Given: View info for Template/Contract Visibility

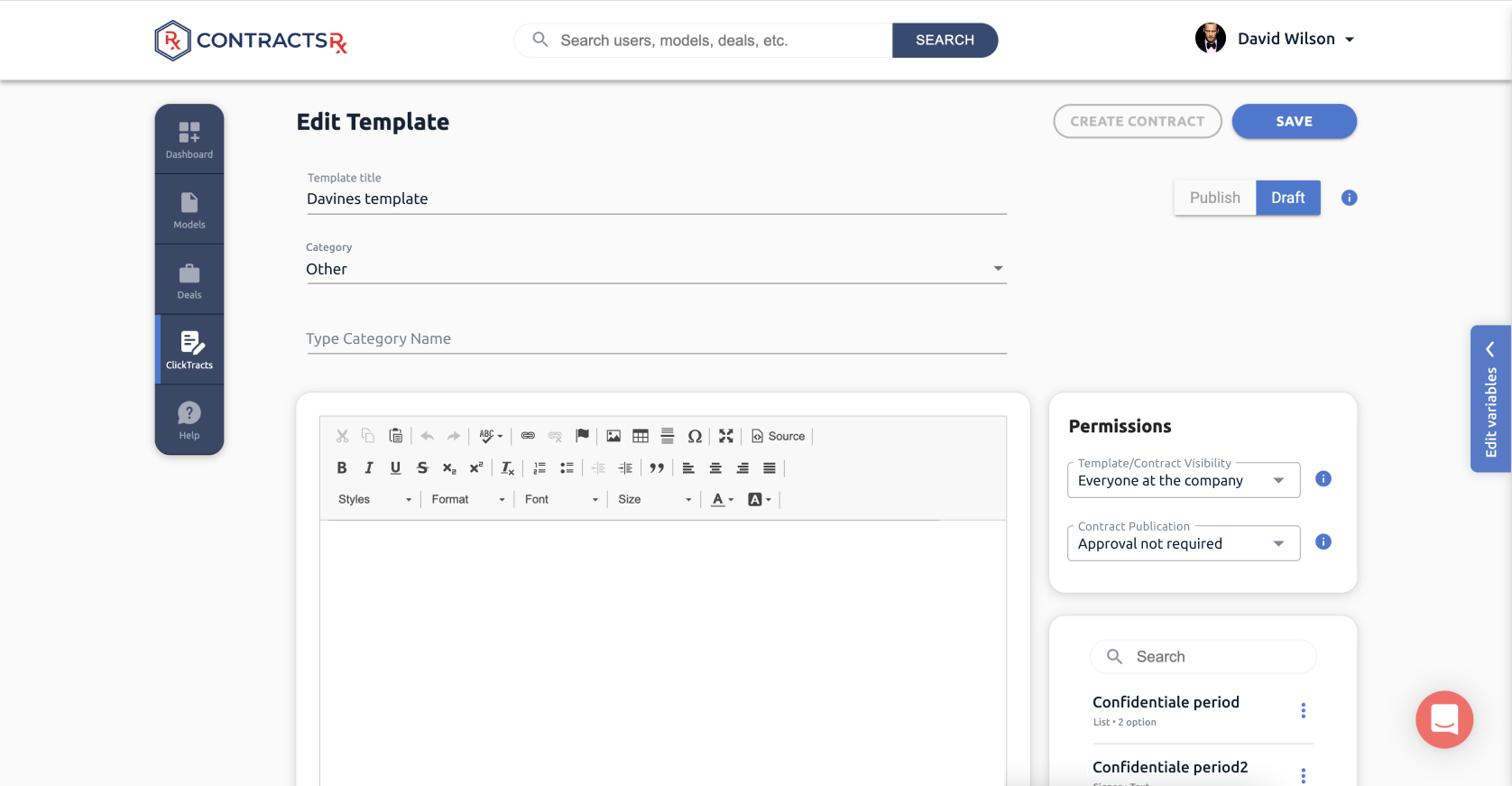Looking at the screenshot, I should coord(1323,478).
